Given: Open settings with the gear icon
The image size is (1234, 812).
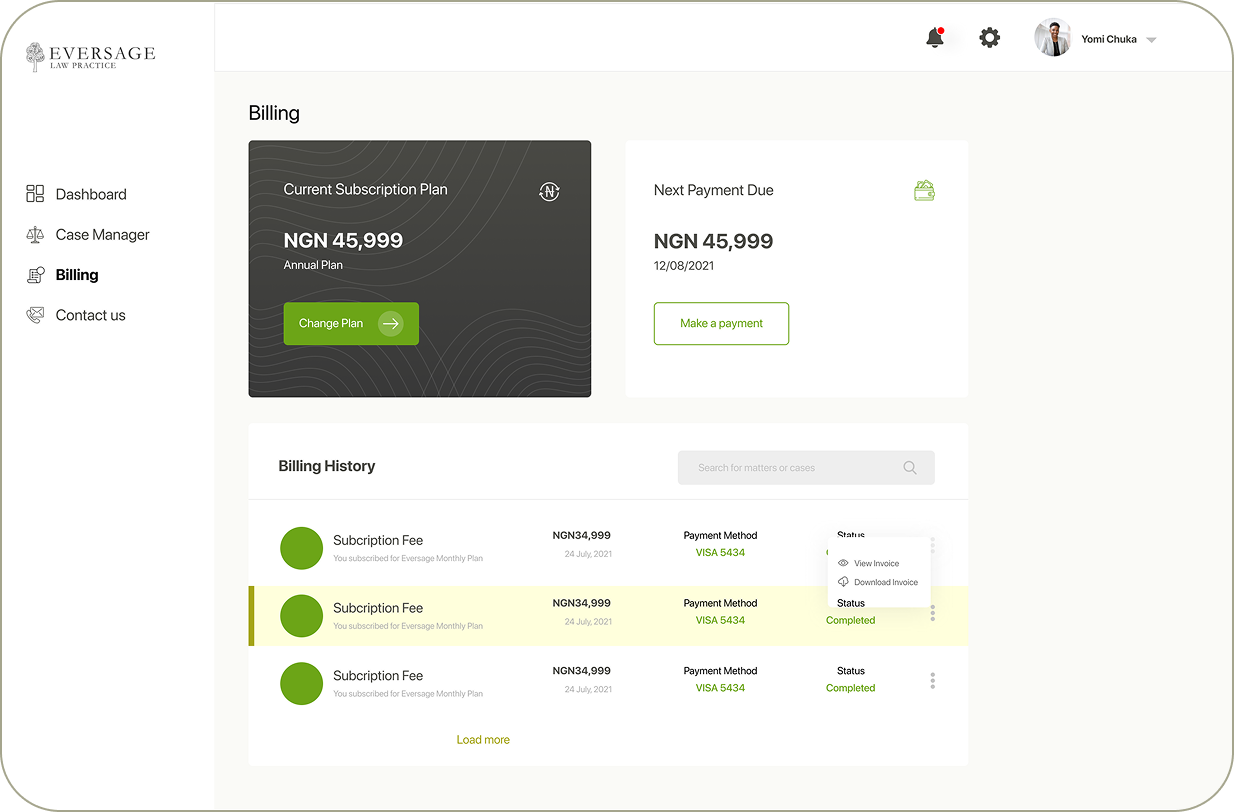Looking at the screenshot, I should 989,37.
